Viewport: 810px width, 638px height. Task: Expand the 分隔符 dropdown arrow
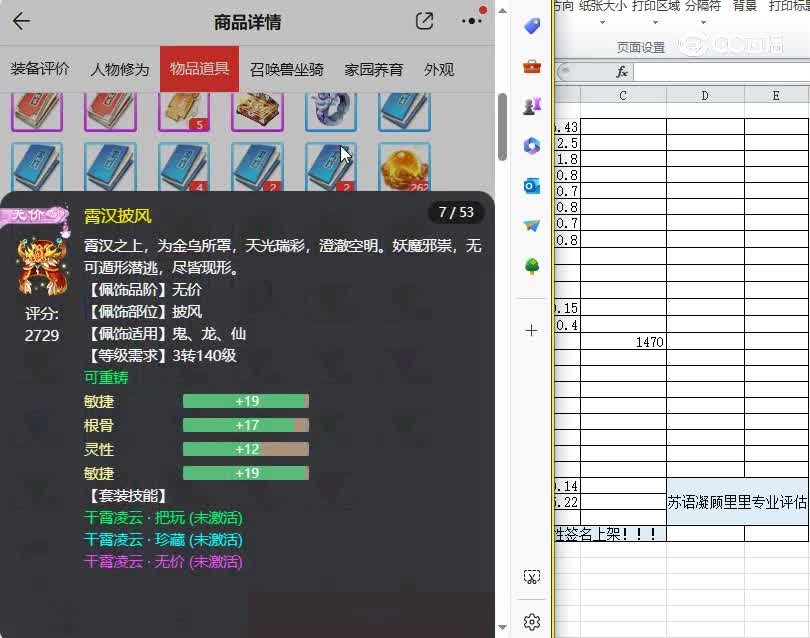(x=702, y=22)
